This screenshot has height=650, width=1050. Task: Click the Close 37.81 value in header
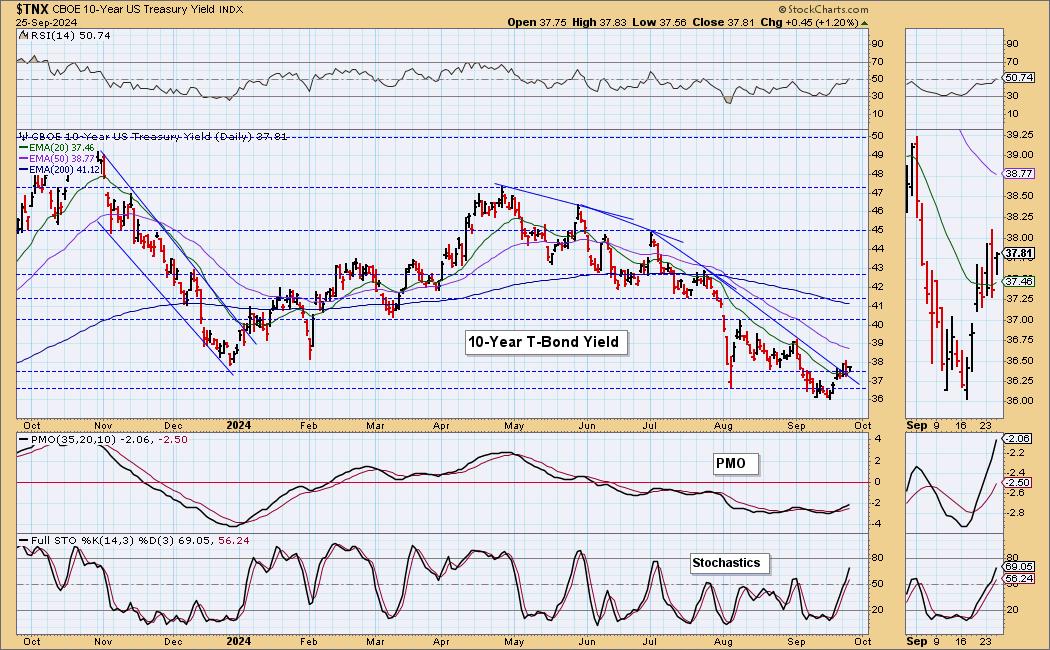pyautogui.click(x=723, y=22)
